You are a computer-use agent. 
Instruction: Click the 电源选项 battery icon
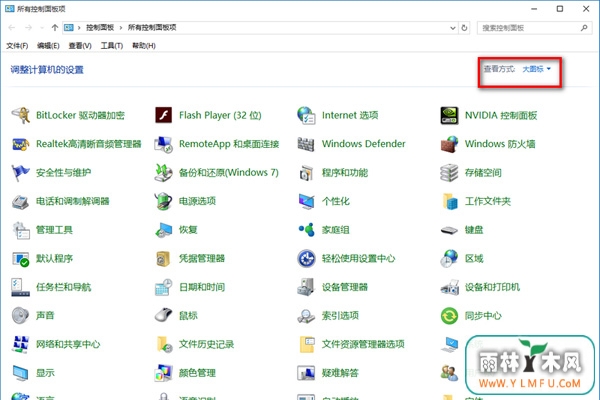click(163, 201)
